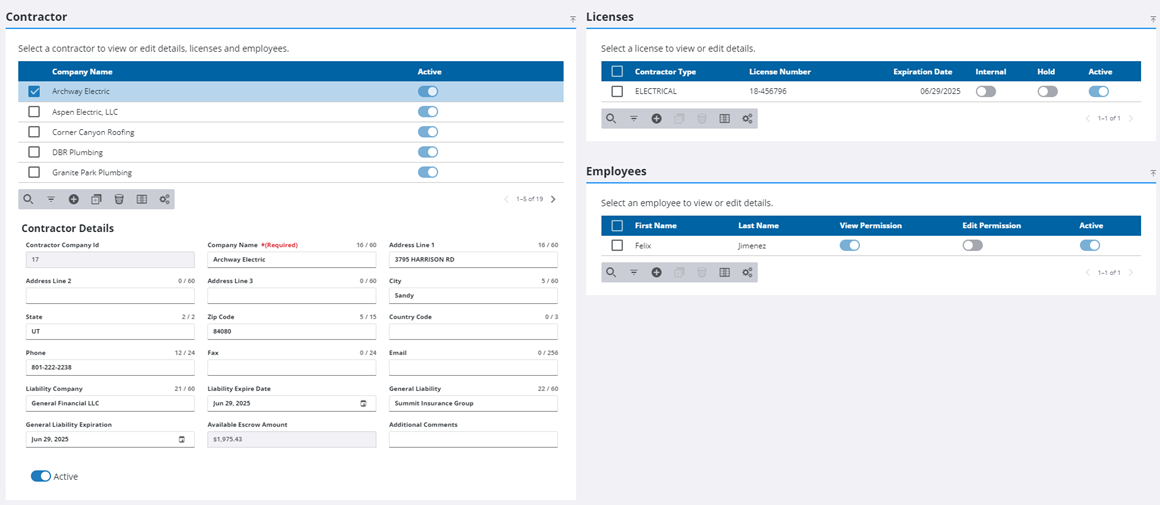The width and height of the screenshot is (1160, 505).
Task: Toggle Active switch for Aspen Electric, LLC
Action: (x=428, y=112)
